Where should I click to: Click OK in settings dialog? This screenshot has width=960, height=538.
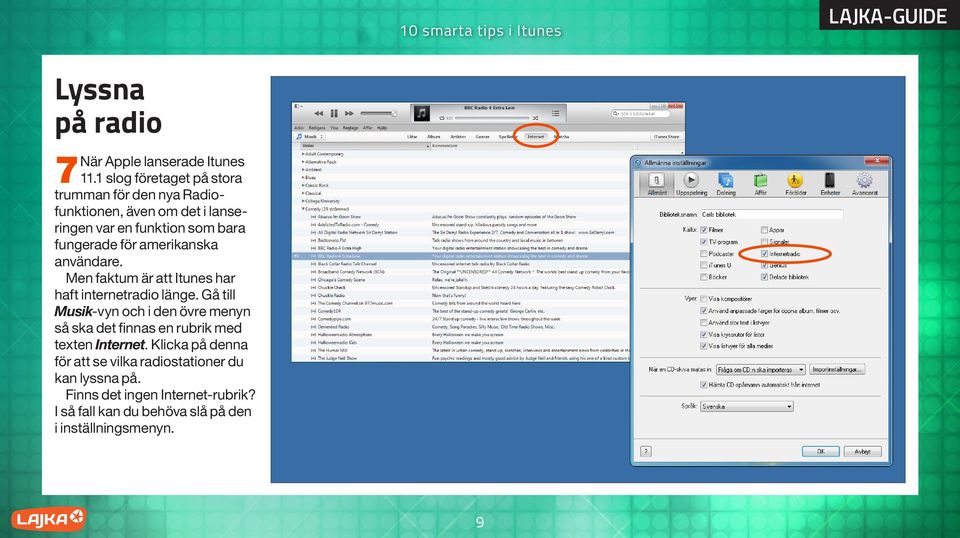pos(820,452)
